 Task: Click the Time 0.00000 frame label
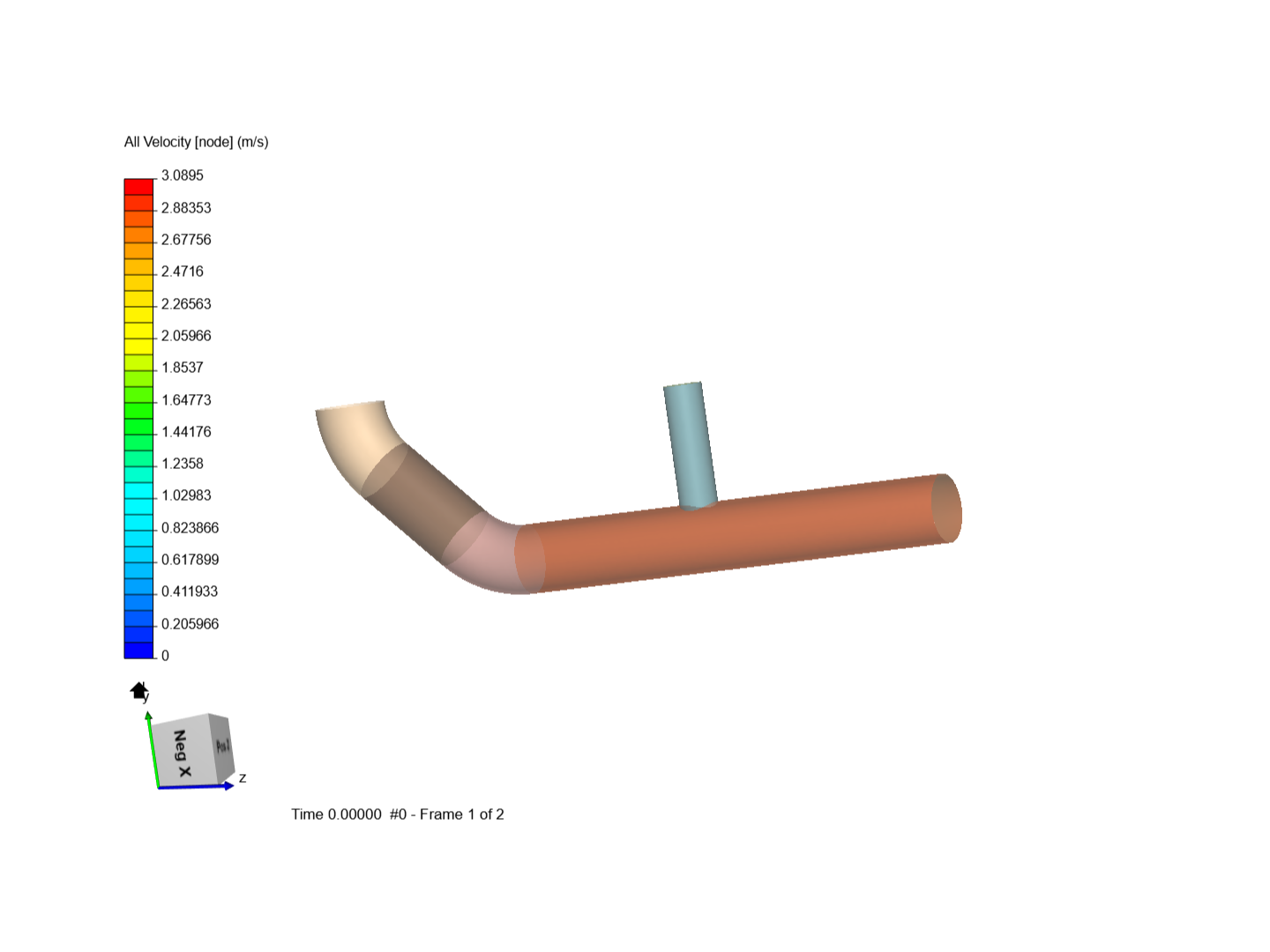coord(398,814)
